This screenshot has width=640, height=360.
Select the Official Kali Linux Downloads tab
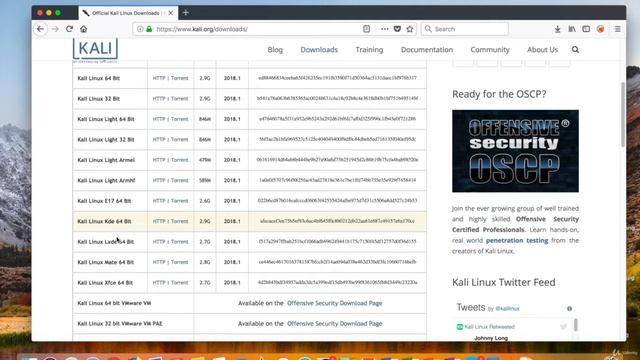point(128,13)
